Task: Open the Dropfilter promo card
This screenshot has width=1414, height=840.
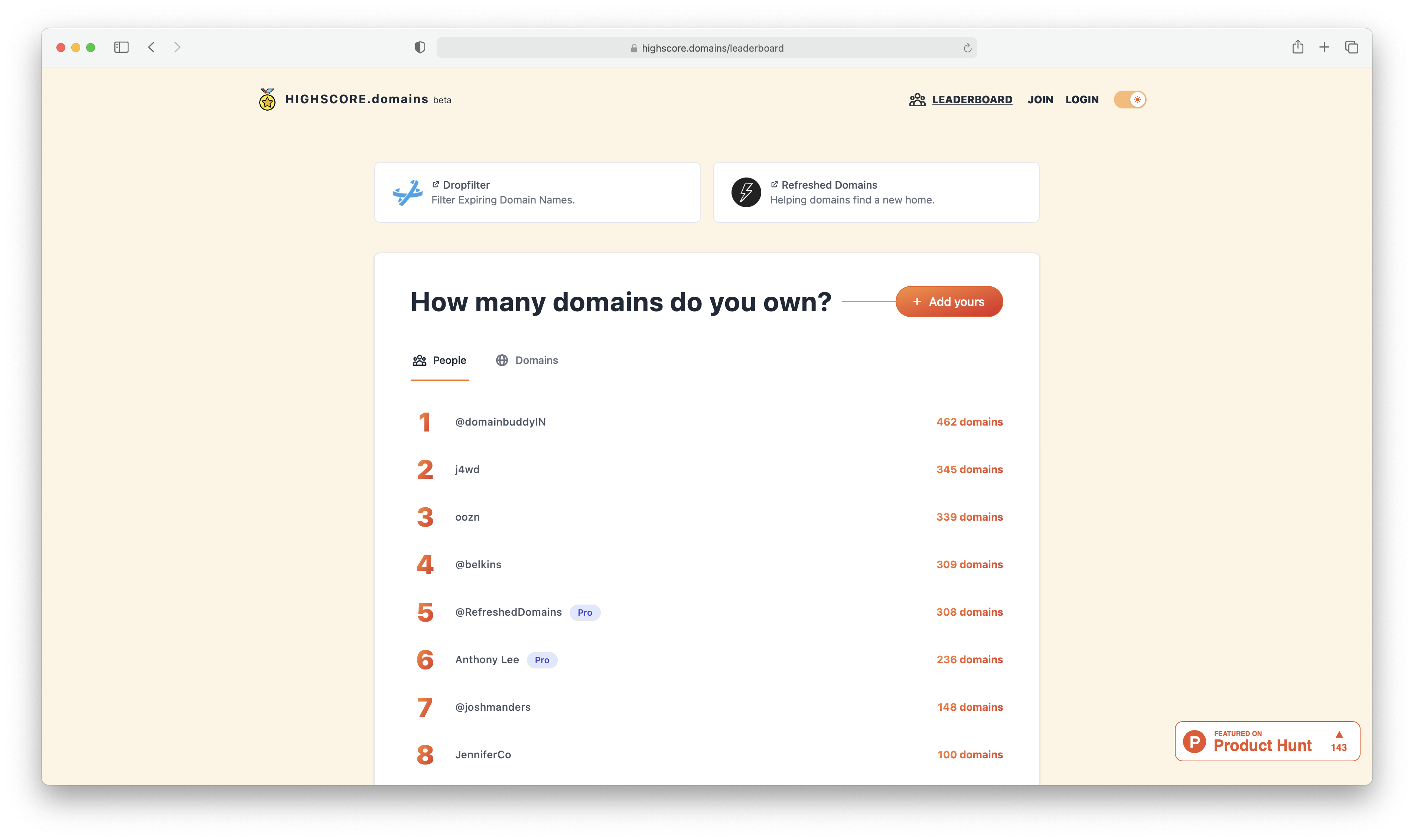Action: (x=538, y=192)
